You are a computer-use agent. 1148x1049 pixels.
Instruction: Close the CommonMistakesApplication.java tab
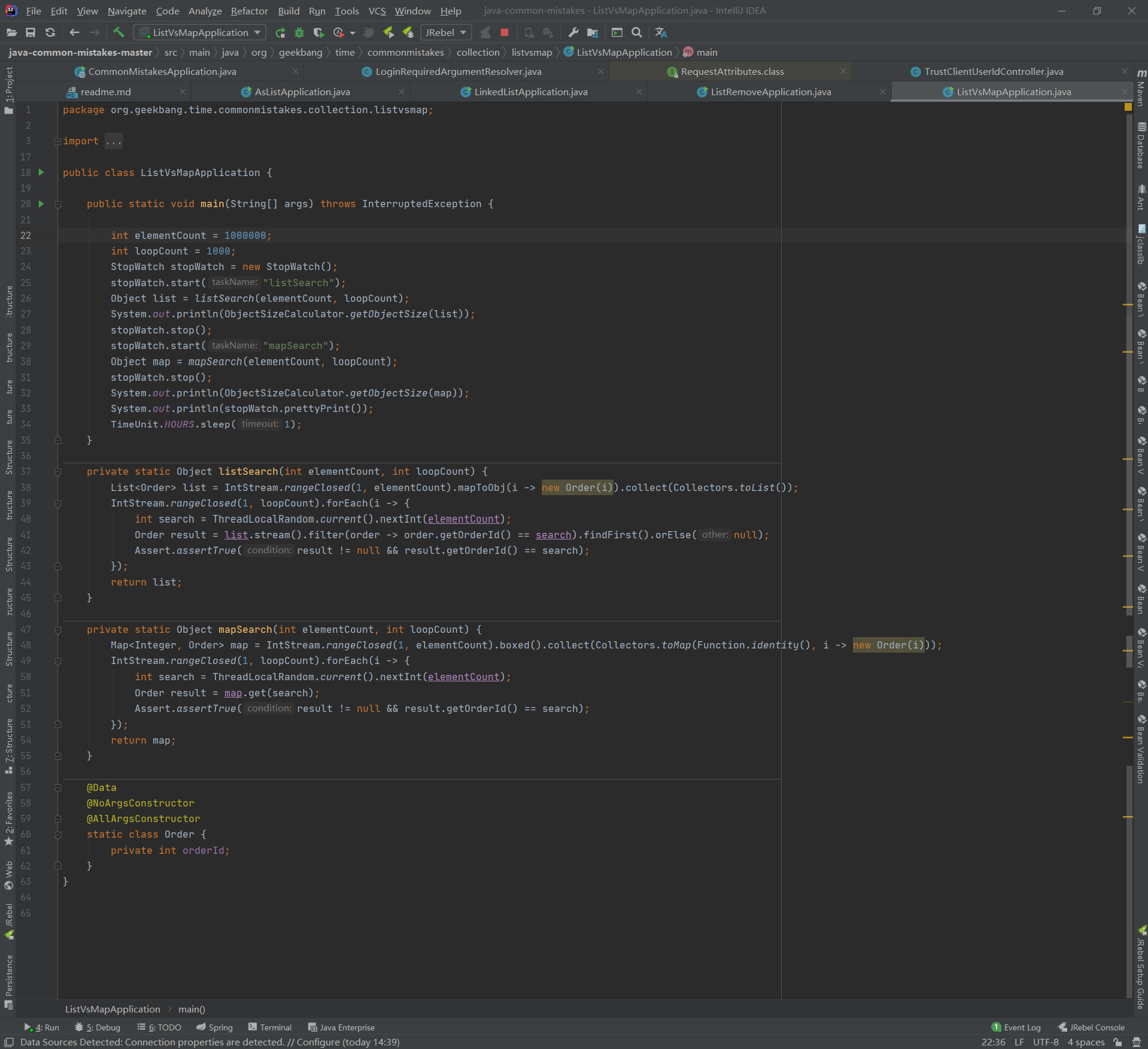295,72
